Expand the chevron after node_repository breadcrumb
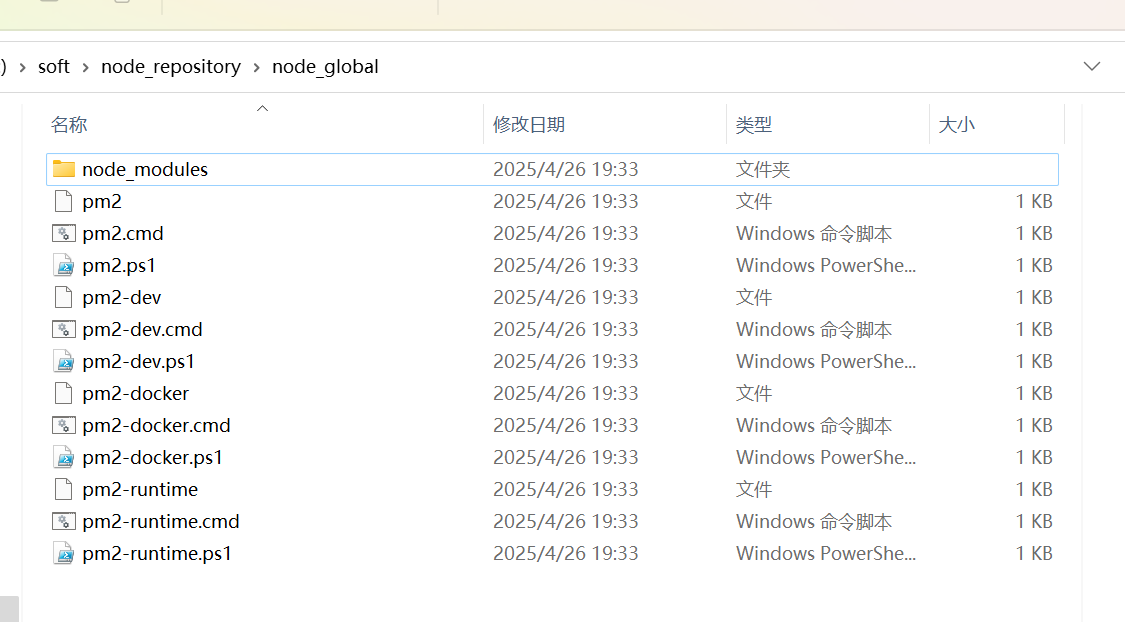The width and height of the screenshot is (1125, 622). click(256, 67)
